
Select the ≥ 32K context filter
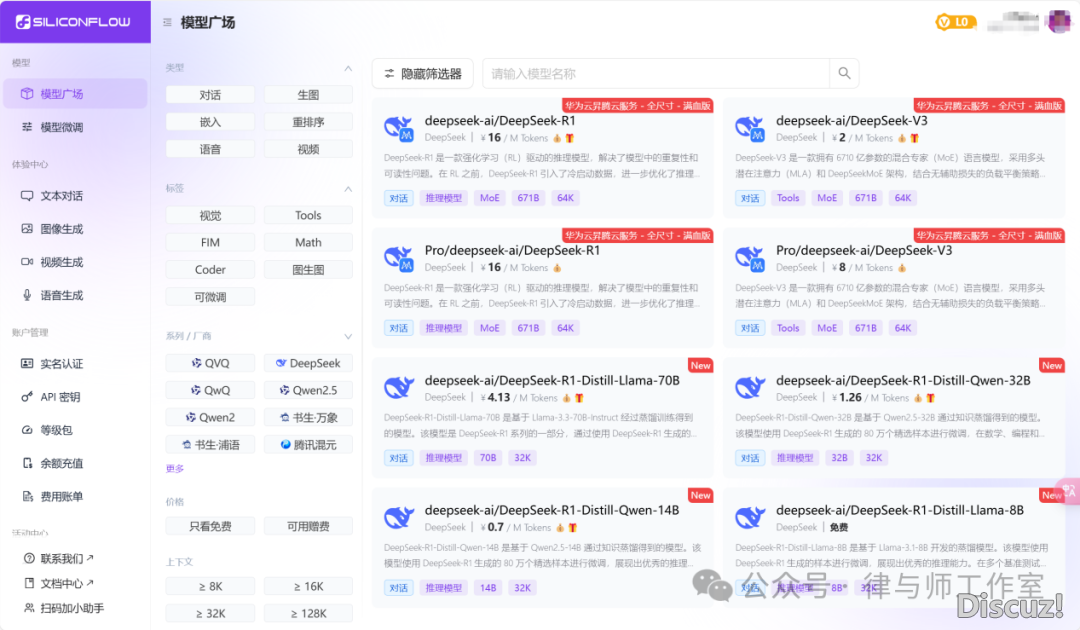210,613
